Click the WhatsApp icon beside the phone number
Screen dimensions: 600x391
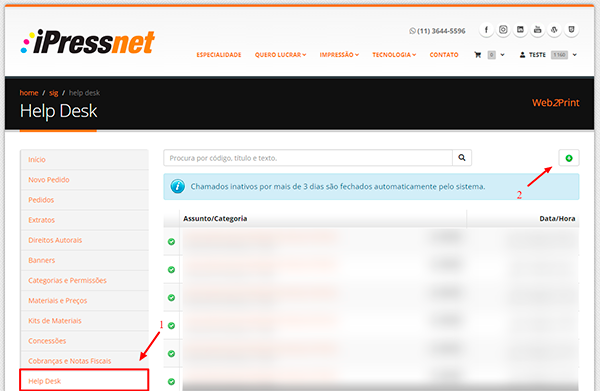click(x=412, y=31)
